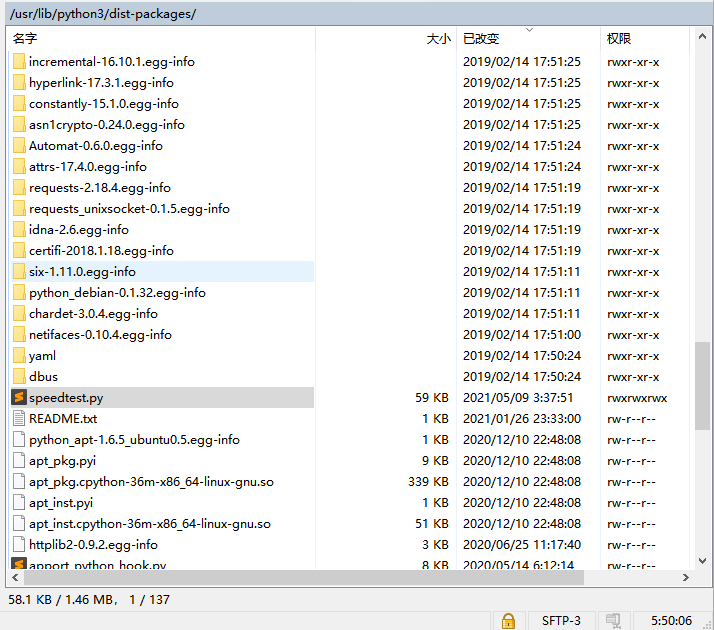Click the httplib2-0.9.2.egg-info file icon
Viewport: 714px width, 630px height.
(x=19, y=544)
